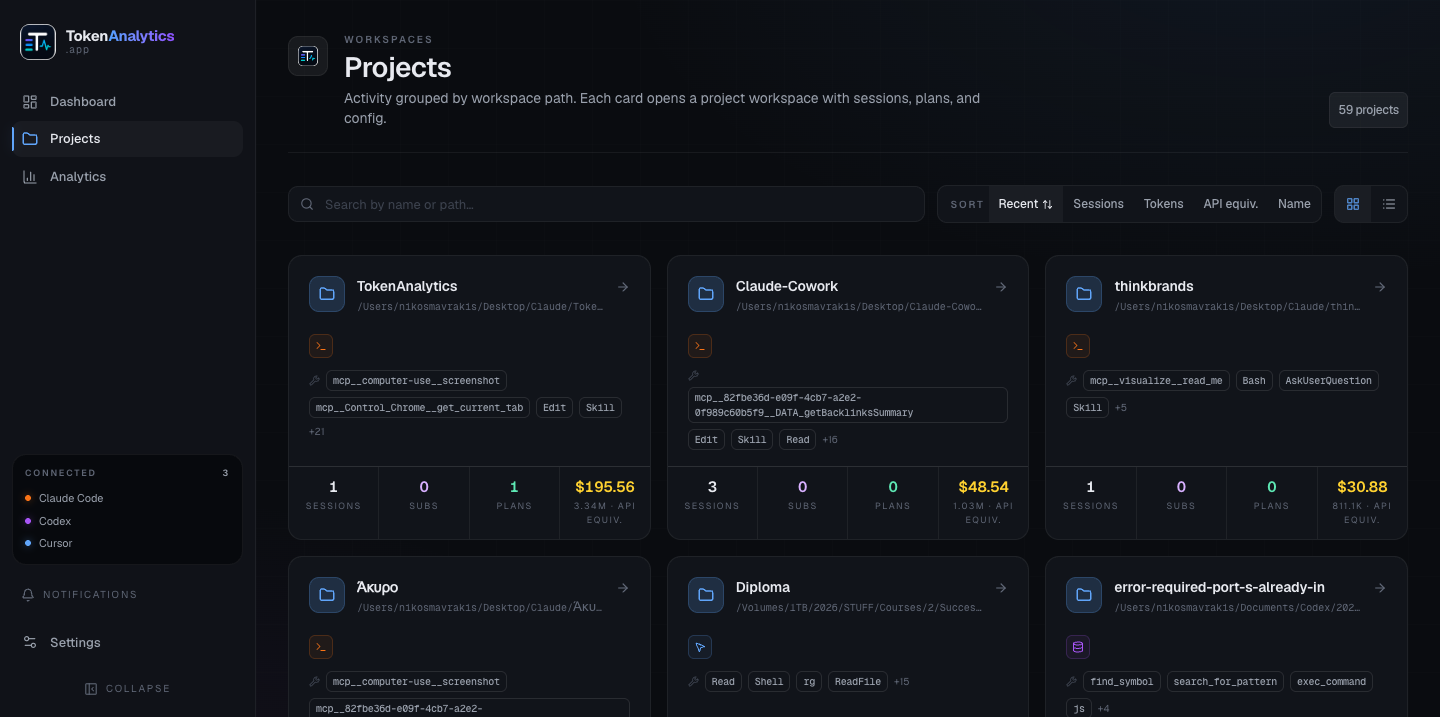
Task: Click the Claude-Cowork project title
Action: pyautogui.click(x=787, y=286)
